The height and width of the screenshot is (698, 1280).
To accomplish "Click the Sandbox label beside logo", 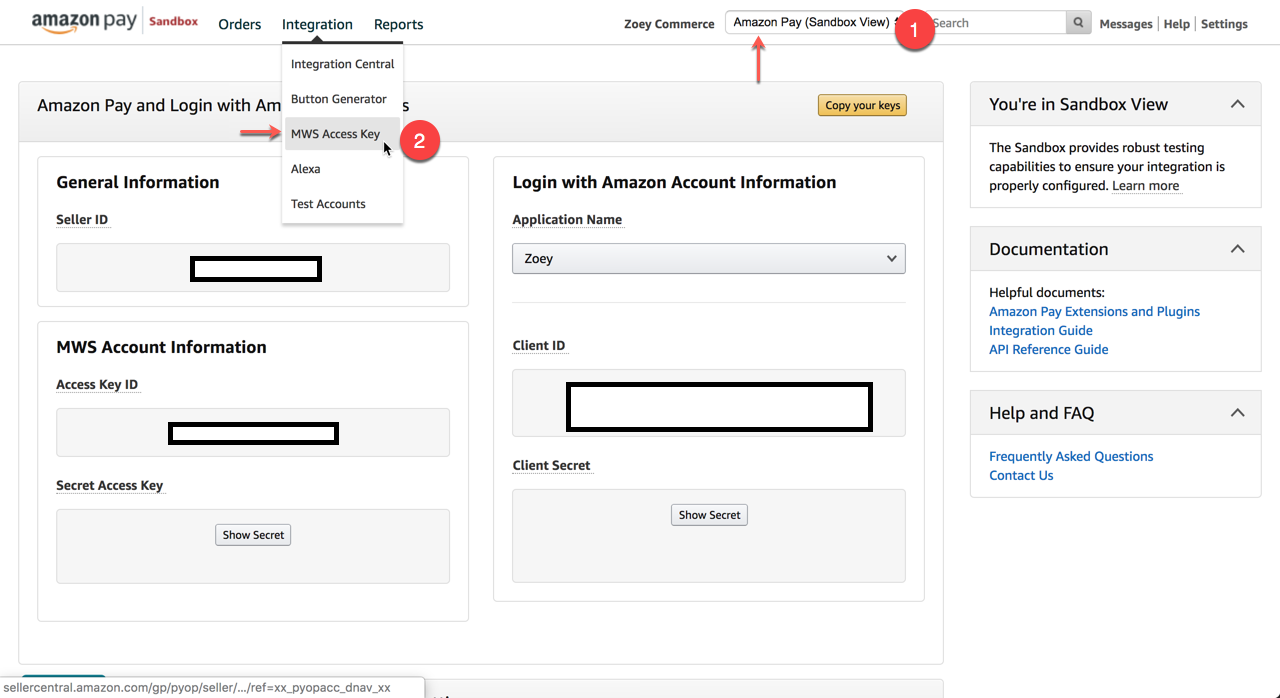I will (x=173, y=21).
